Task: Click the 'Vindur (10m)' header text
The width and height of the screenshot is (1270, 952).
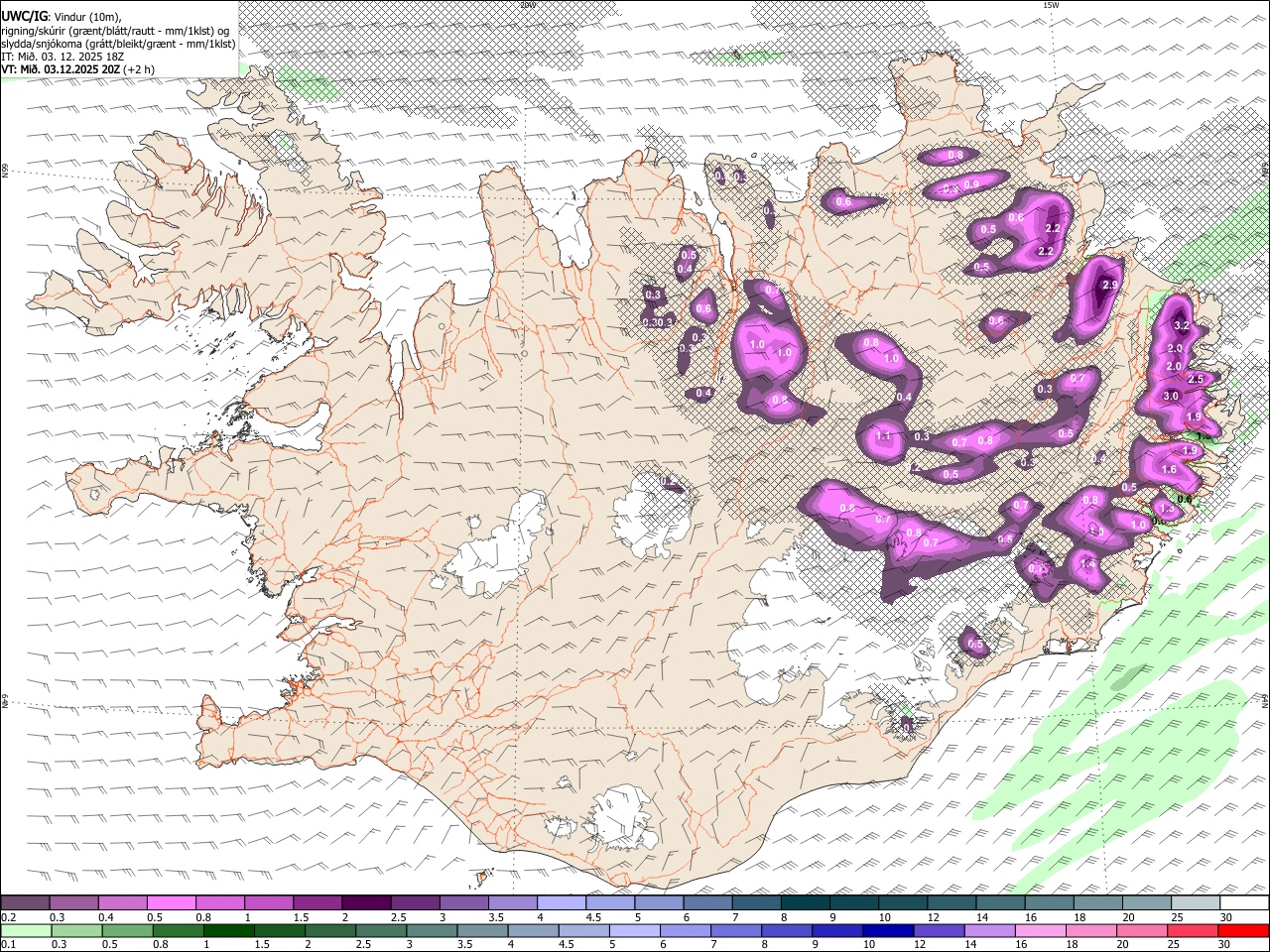Action: pyautogui.click(x=86, y=18)
